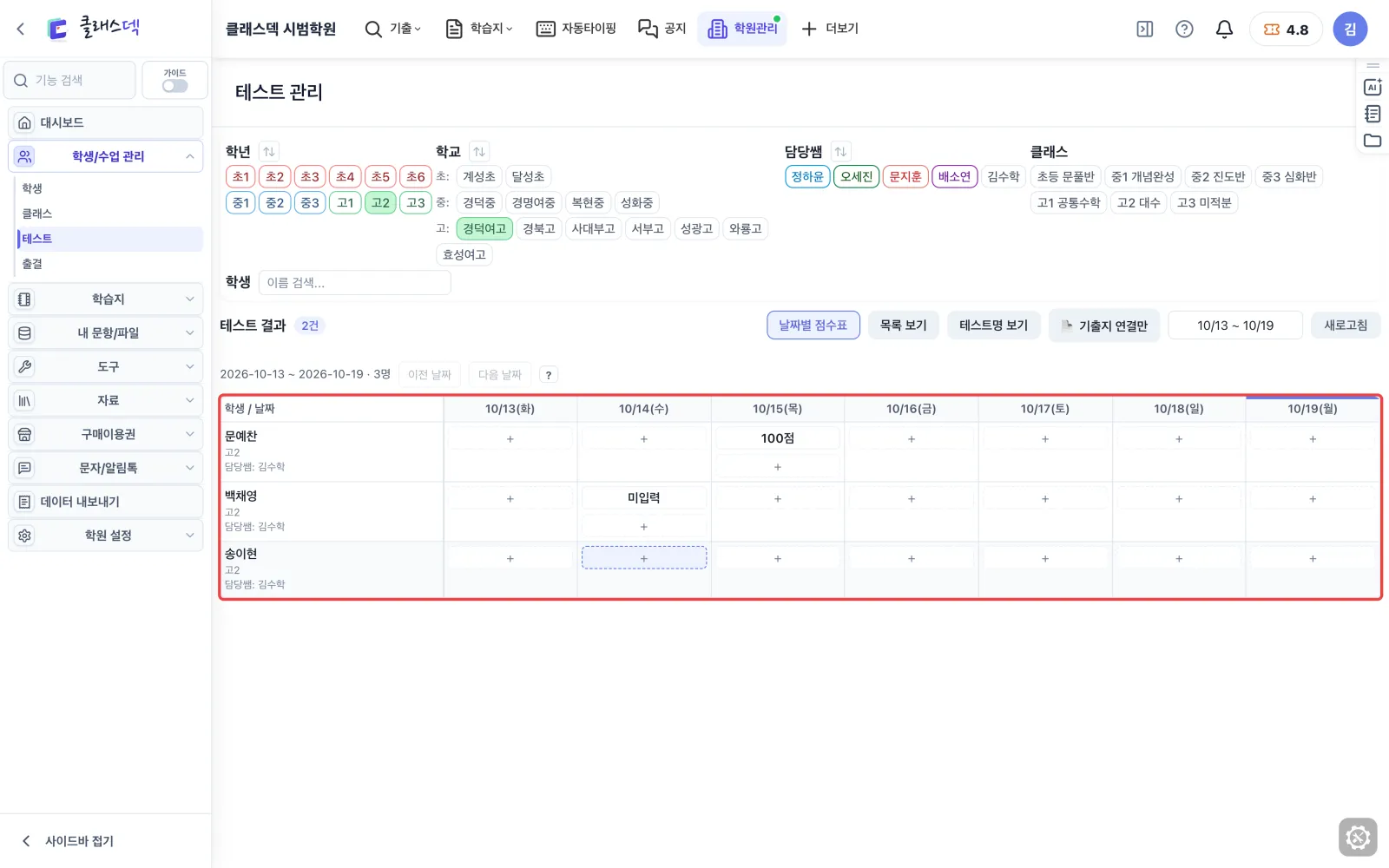Sort grades using the 학년 sort icon
This screenshot has height=868, width=1389.
tap(269, 151)
